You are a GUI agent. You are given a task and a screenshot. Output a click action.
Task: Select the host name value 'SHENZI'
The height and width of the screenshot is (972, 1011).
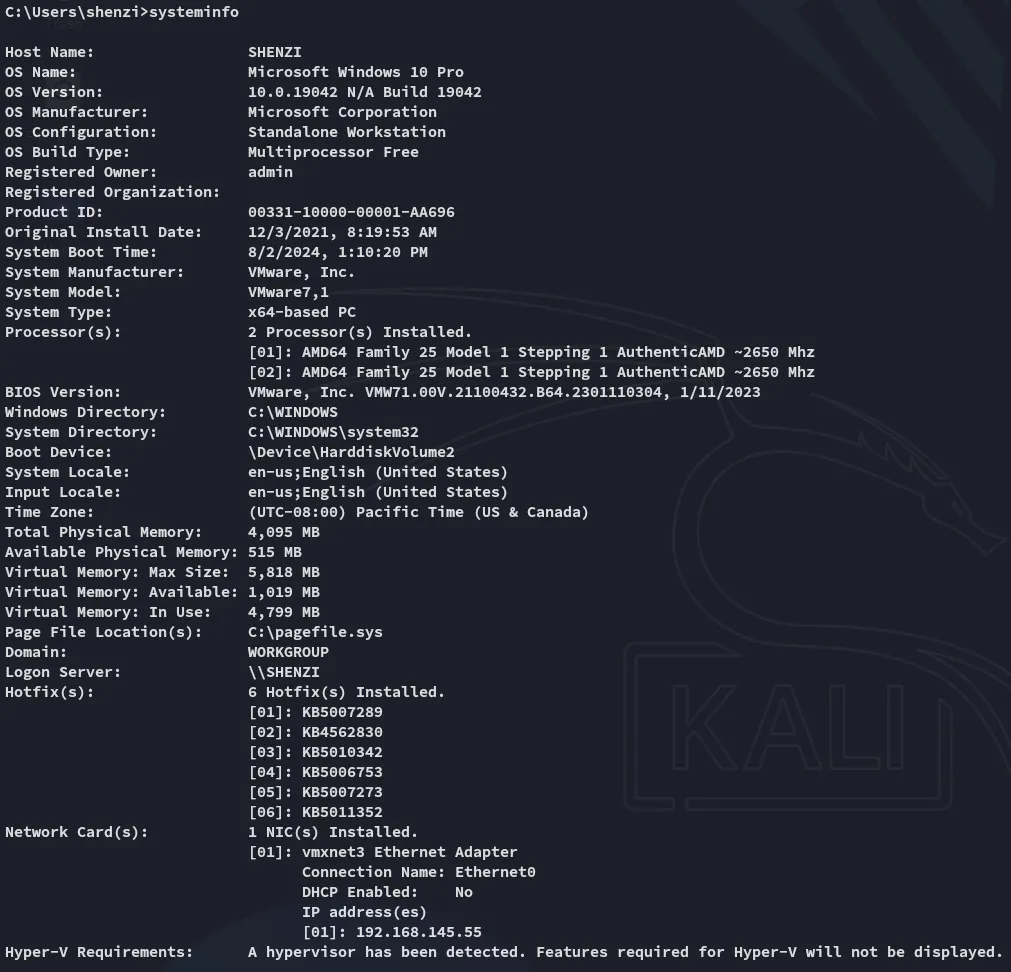[x=275, y=52]
